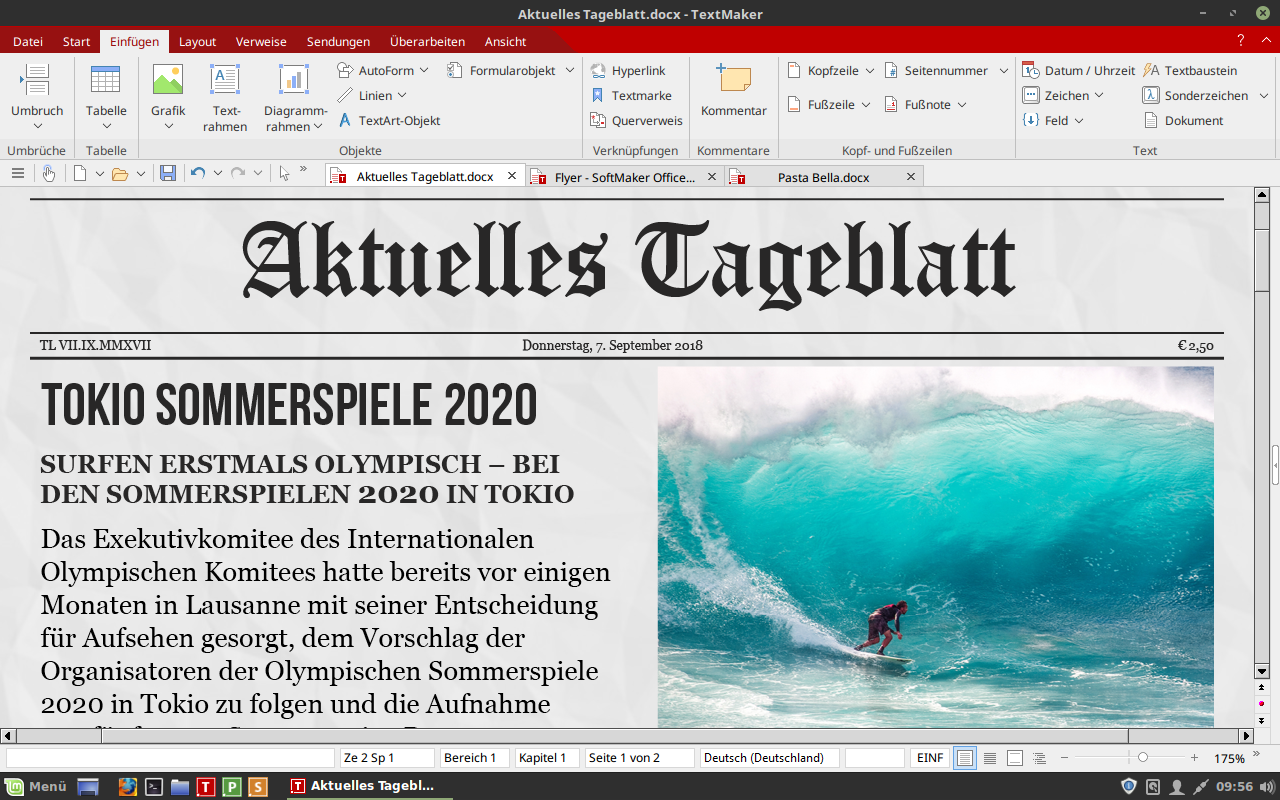Show more quick toolbar items chevron
1280x800 pixels.
tap(303, 169)
